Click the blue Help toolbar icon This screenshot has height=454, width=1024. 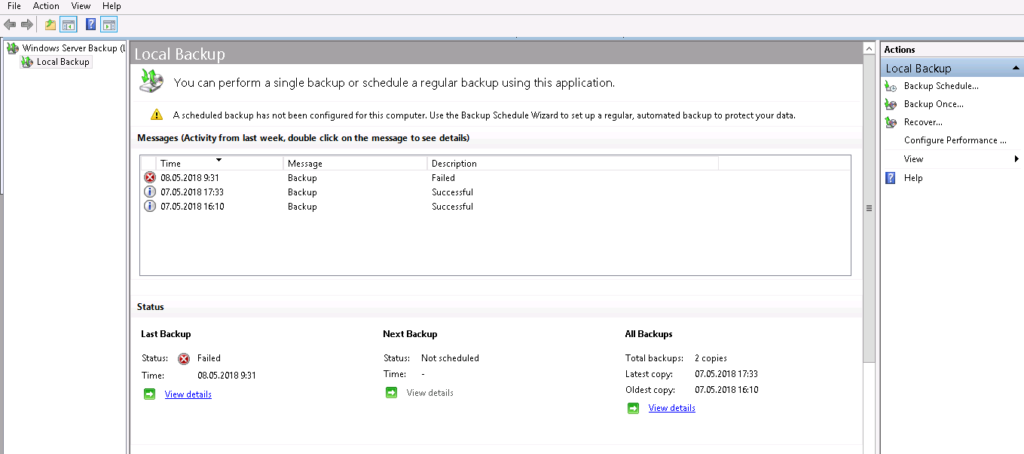click(91, 25)
